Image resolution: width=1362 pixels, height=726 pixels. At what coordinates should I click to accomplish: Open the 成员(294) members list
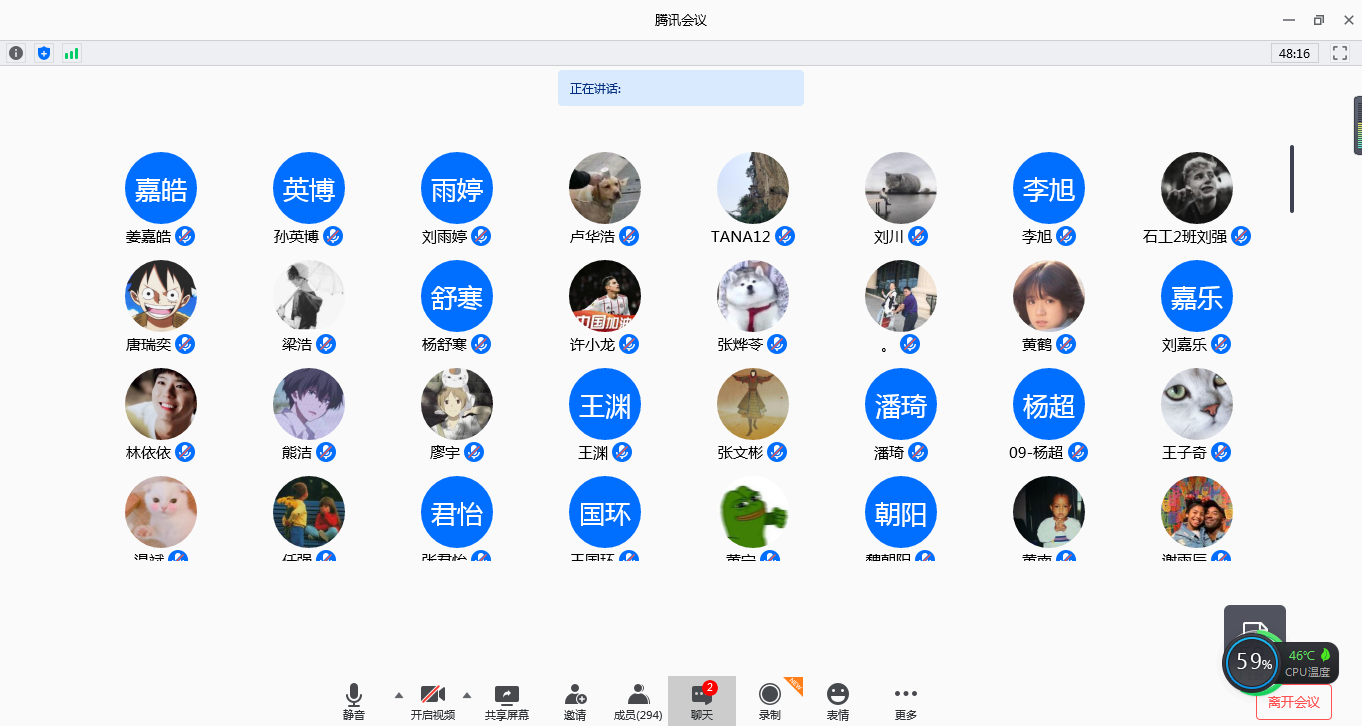coord(638,701)
